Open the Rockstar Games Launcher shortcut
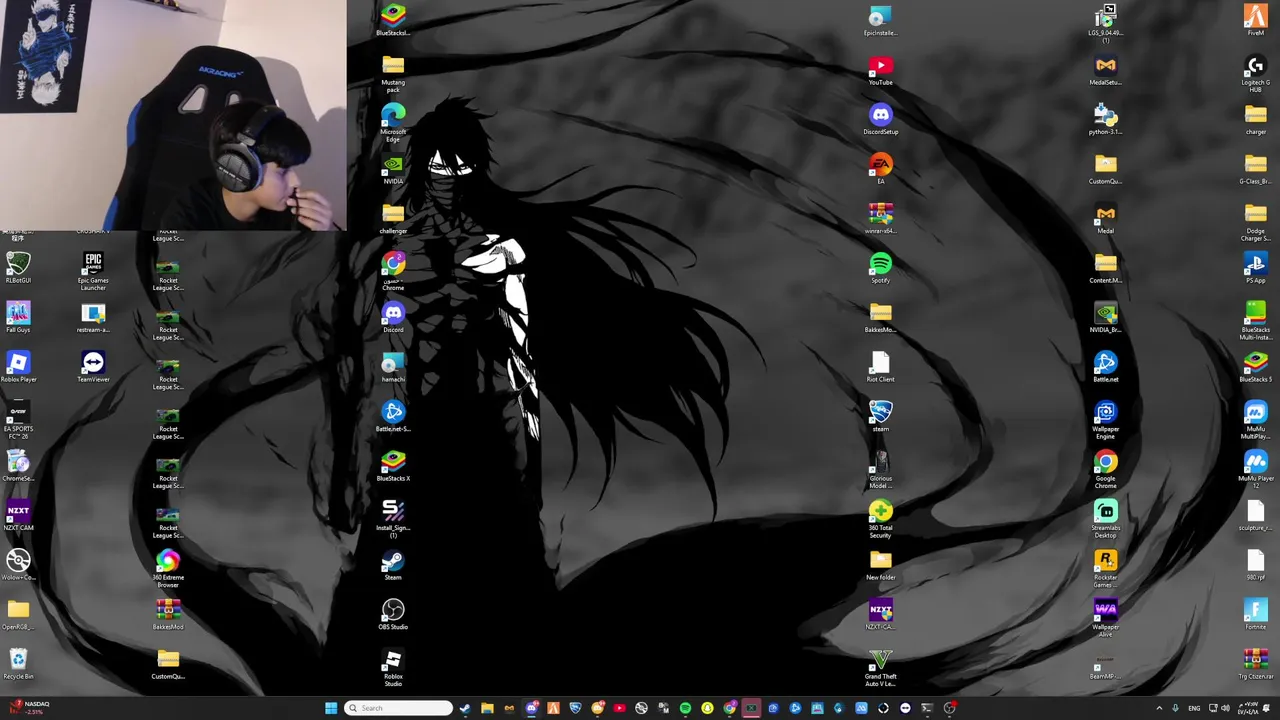1280x720 pixels. pyautogui.click(x=1105, y=569)
